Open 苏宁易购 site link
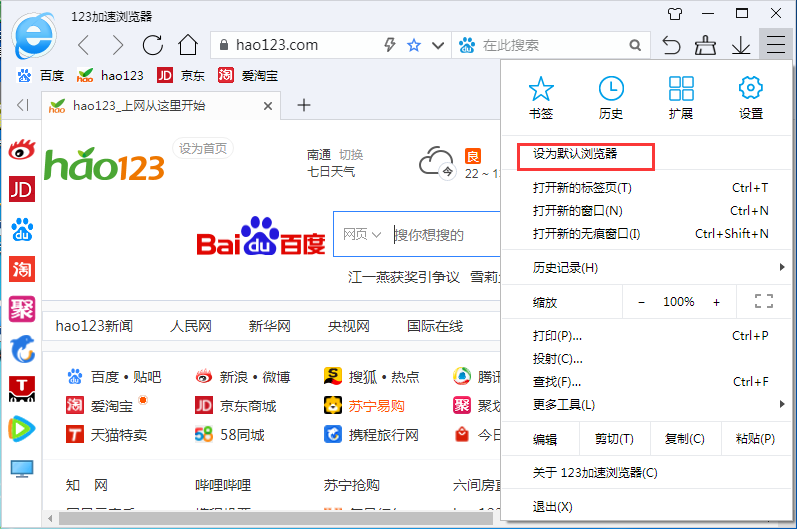Screen dimensions: 797x529 pyautogui.click(x=364, y=406)
